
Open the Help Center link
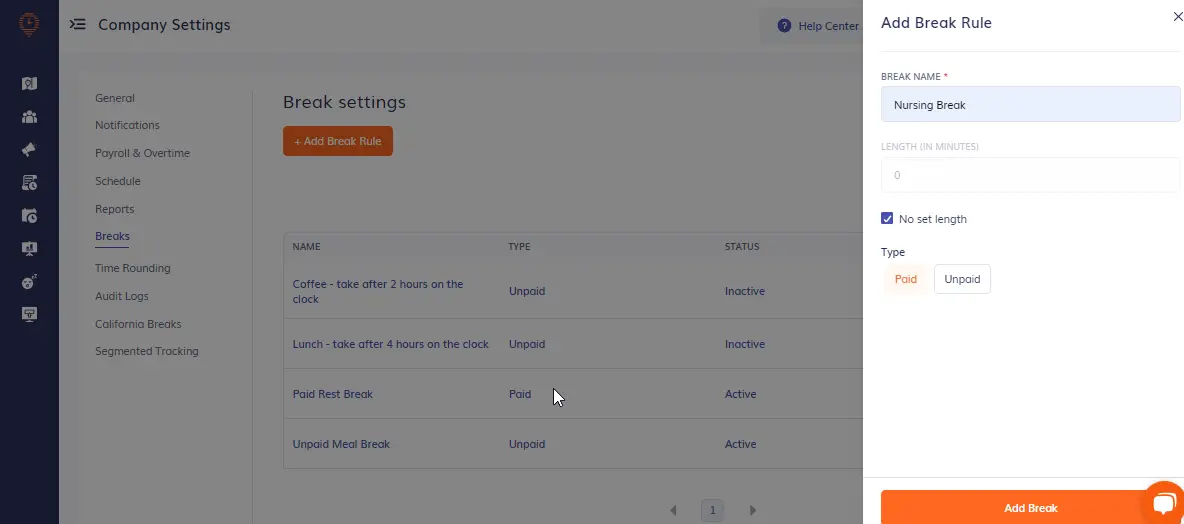click(819, 26)
